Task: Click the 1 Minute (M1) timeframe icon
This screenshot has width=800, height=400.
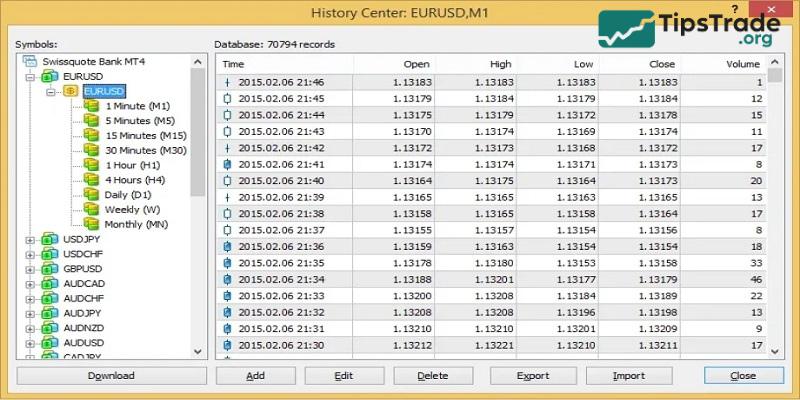Action: (x=92, y=106)
